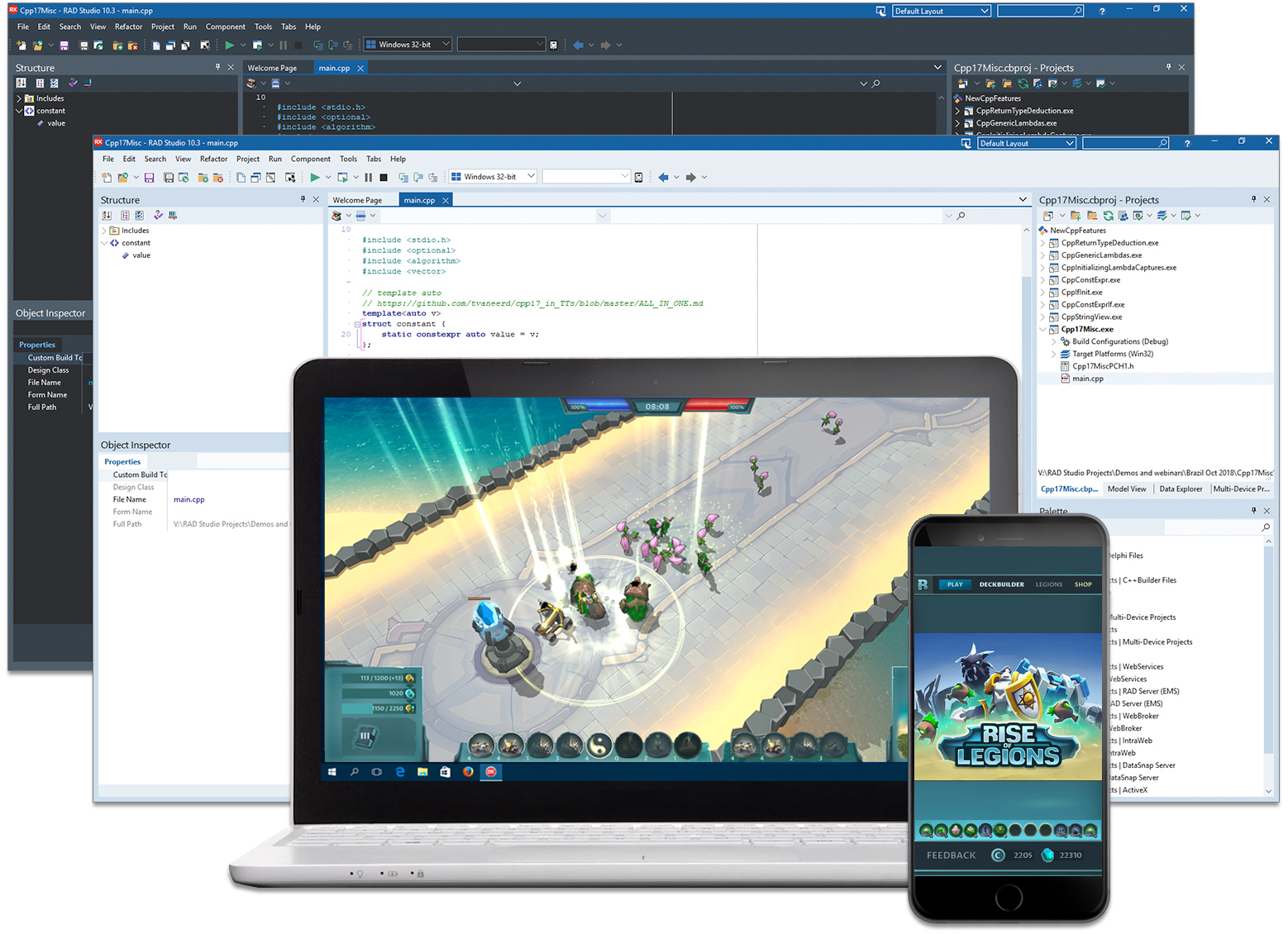Close the main.cpp tab in the light window
This screenshot has height=934, width=1288.
[446, 200]
